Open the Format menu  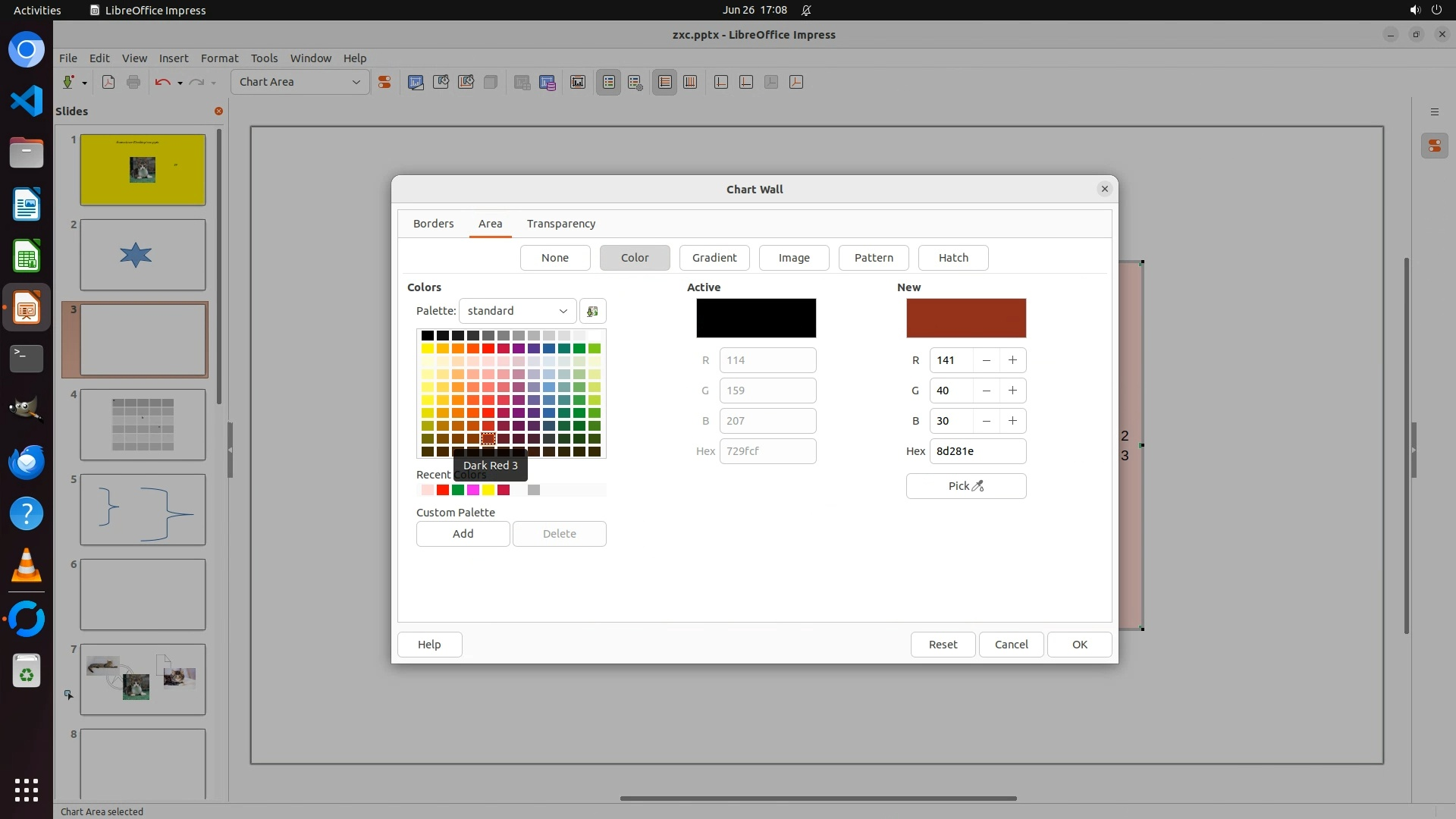(x=219, y=58)
